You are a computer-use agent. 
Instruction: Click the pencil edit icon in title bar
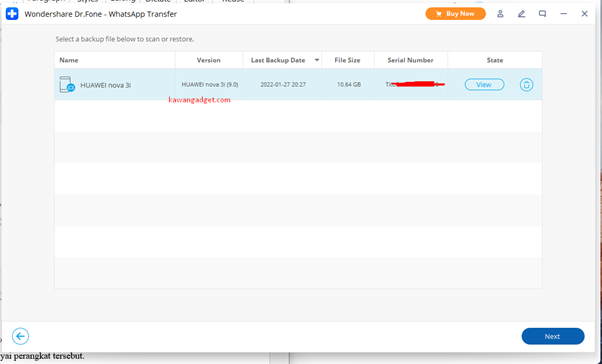(521, 14)
